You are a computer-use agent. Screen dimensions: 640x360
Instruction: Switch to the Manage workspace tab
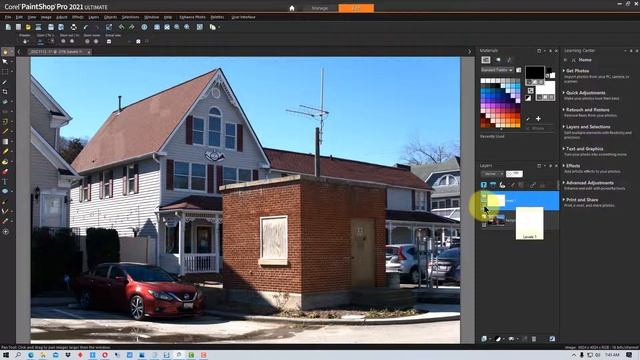tap(320, 8)
